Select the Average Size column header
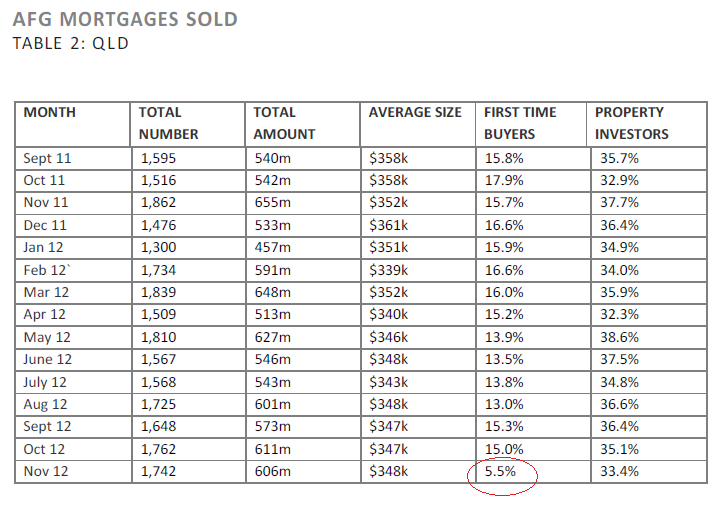728x511 pixels. click(415, 112)
